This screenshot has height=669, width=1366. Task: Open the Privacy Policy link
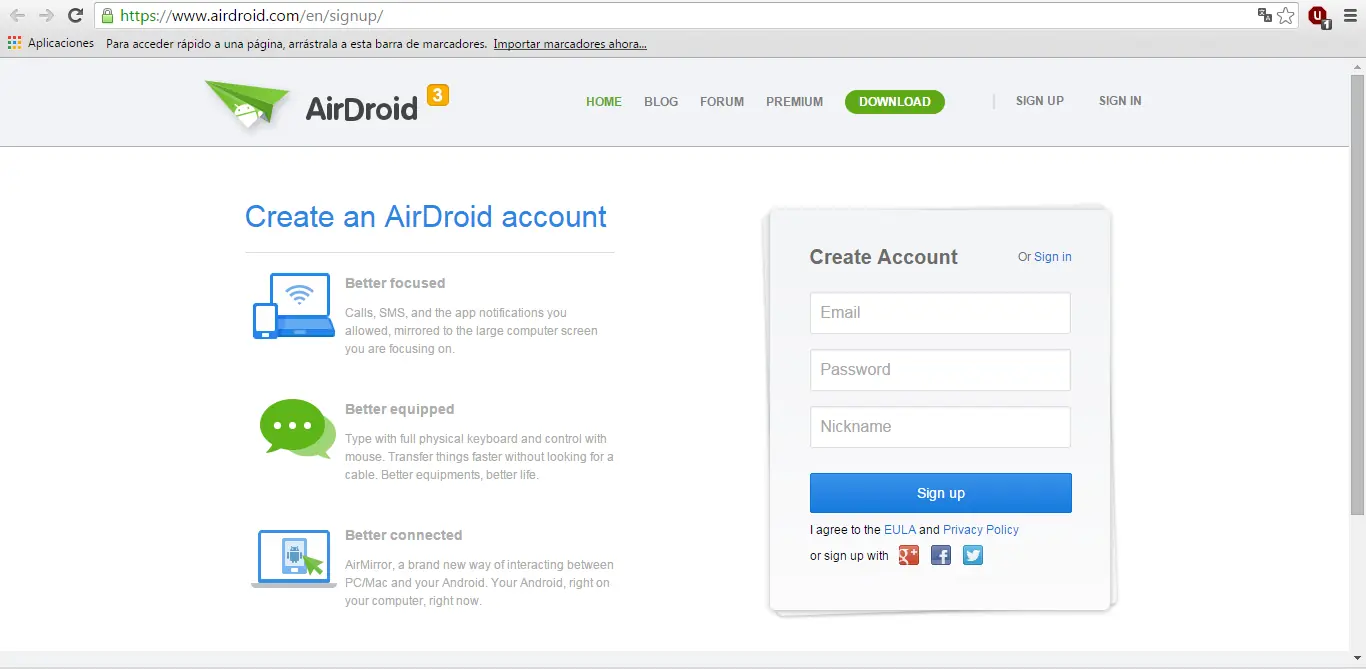[x=981, y=530]
